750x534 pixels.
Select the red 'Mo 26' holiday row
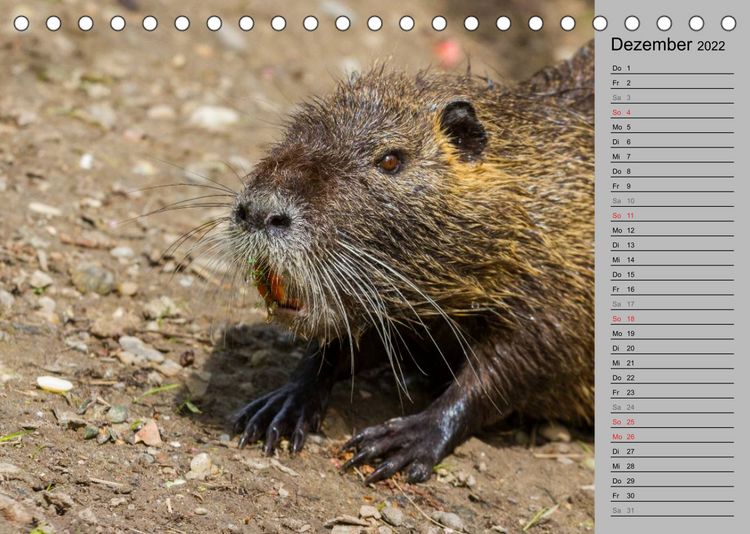click(672, 436)
